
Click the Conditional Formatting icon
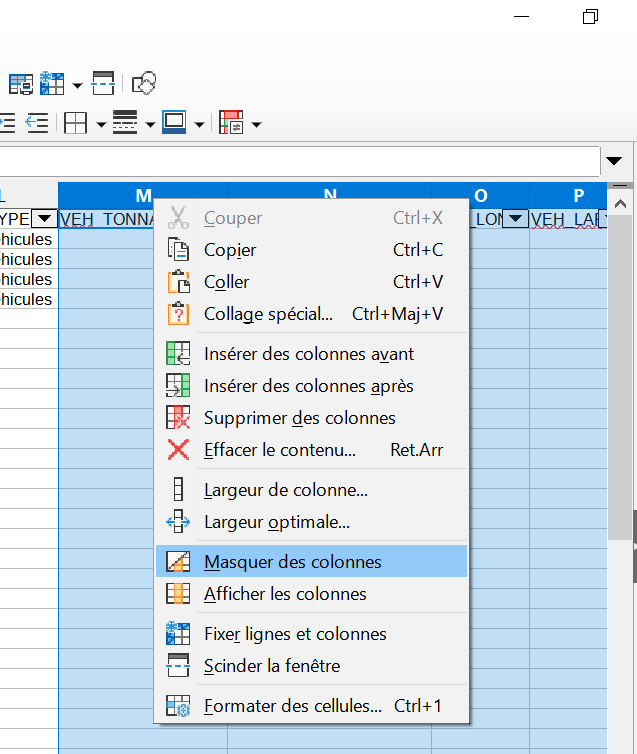click(x=231, y=124)
